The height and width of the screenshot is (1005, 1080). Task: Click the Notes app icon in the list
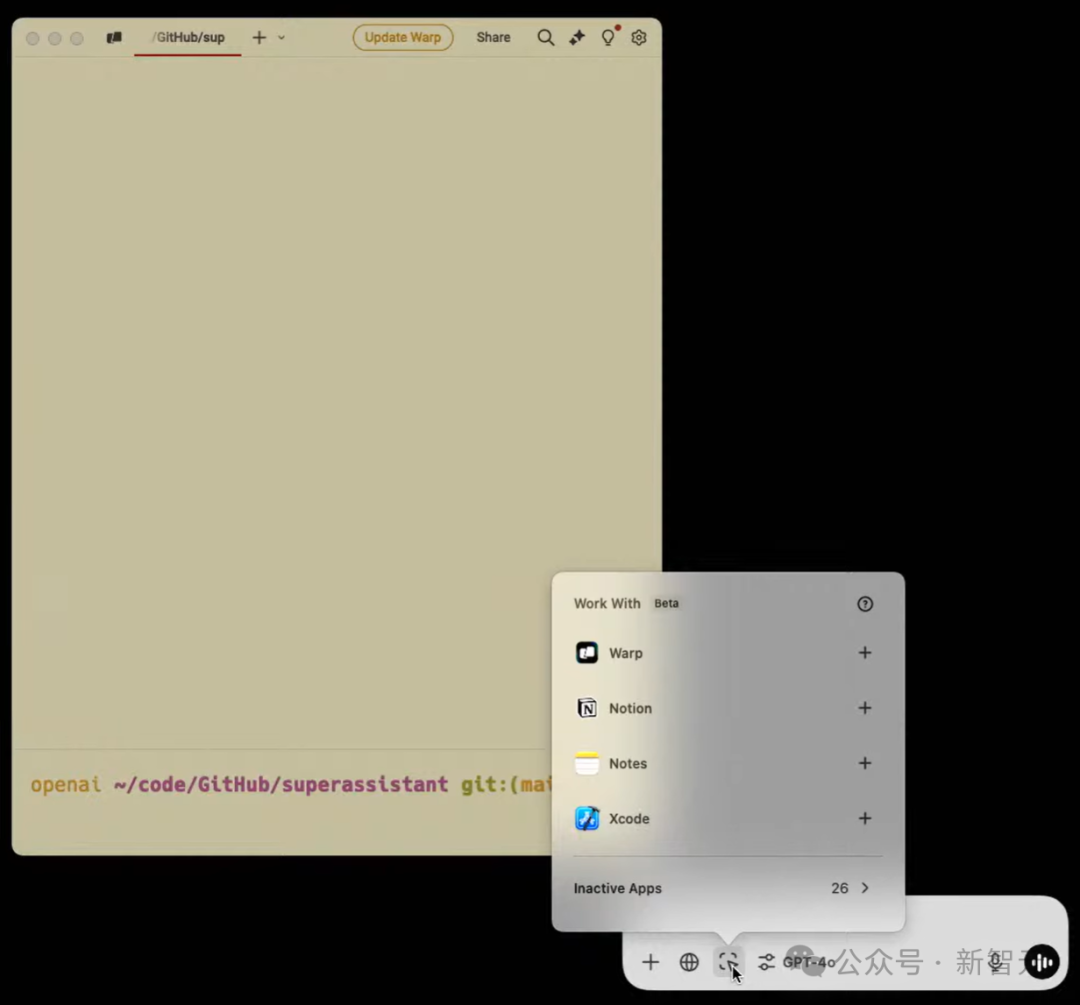pyautogui.click(x=587, y=763)
